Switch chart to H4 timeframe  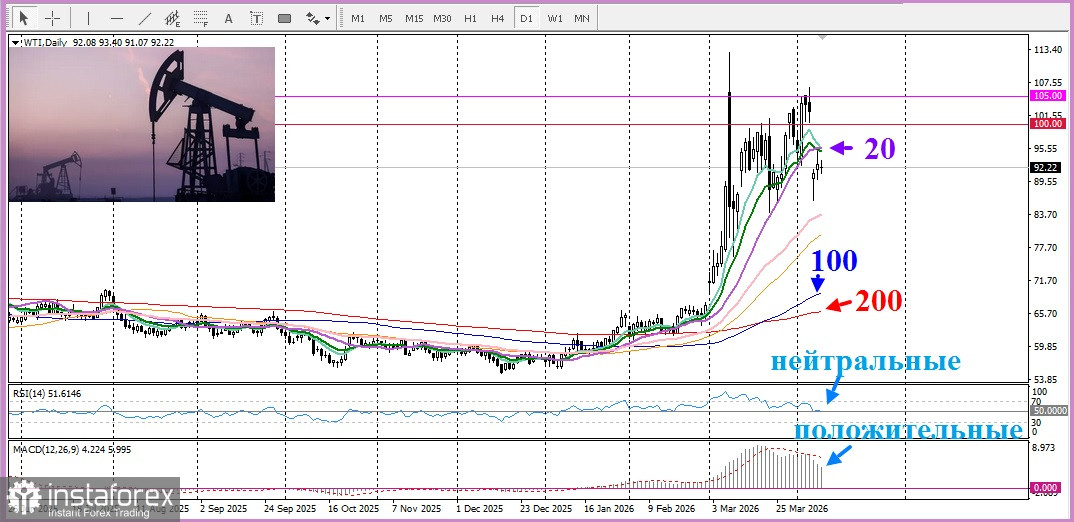coord(498,18)
